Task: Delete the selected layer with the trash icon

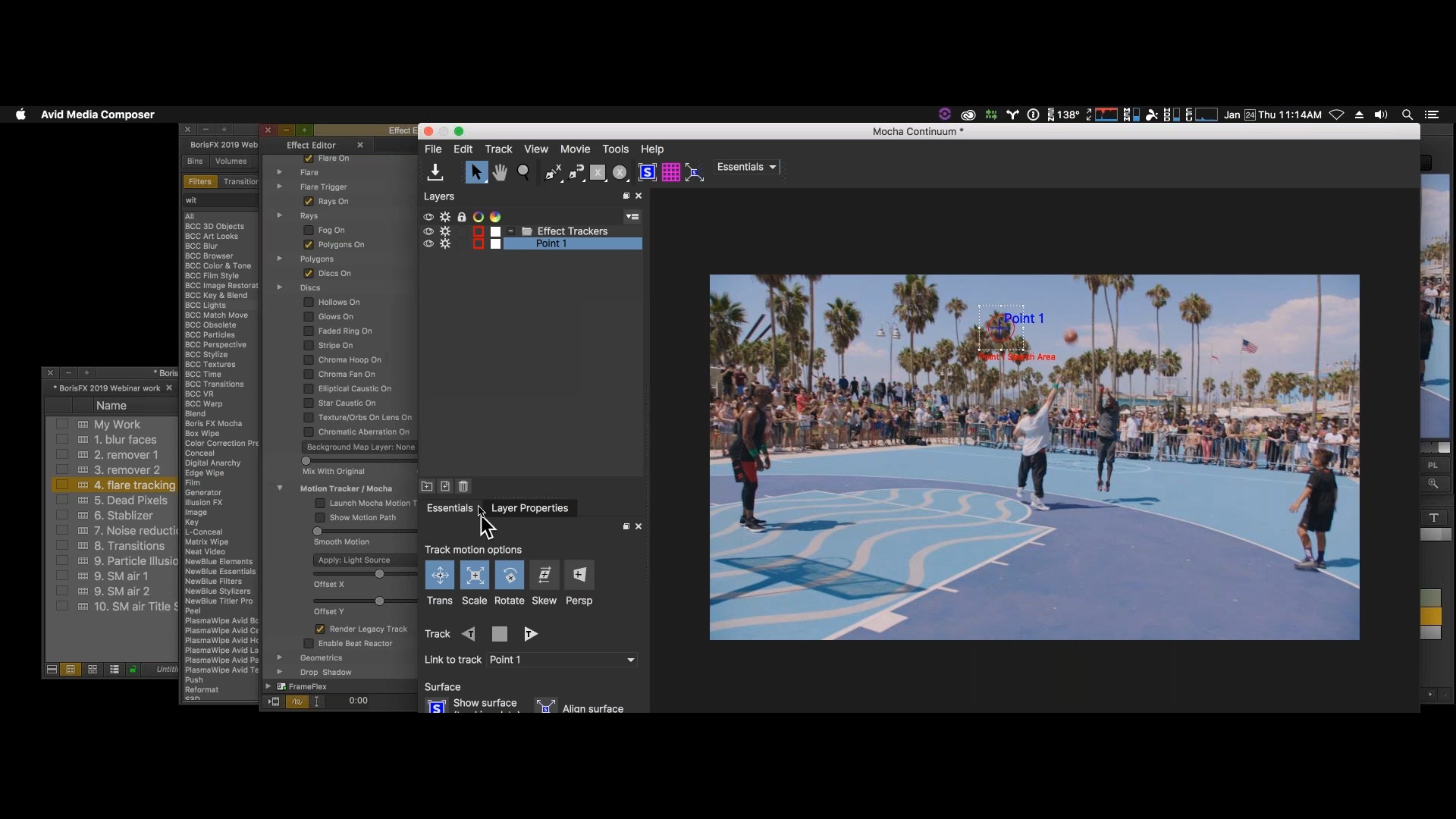Action: (x=463, y=486)
